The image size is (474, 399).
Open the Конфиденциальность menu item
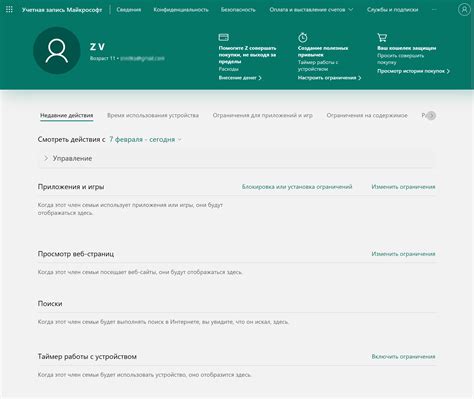coord(181,10)
